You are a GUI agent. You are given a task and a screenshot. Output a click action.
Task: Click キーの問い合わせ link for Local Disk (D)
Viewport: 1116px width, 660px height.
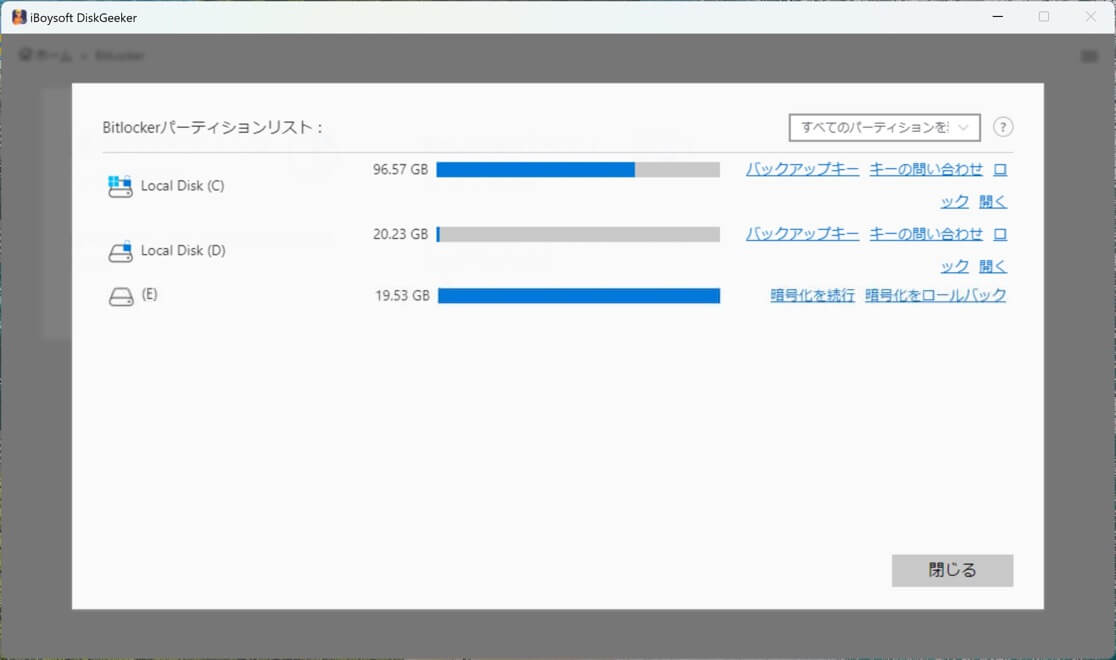926,234
